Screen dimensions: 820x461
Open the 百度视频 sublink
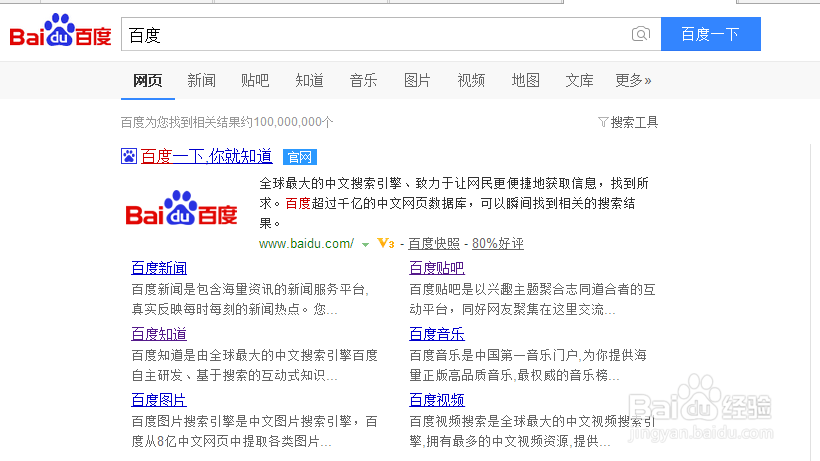(437, 400)
